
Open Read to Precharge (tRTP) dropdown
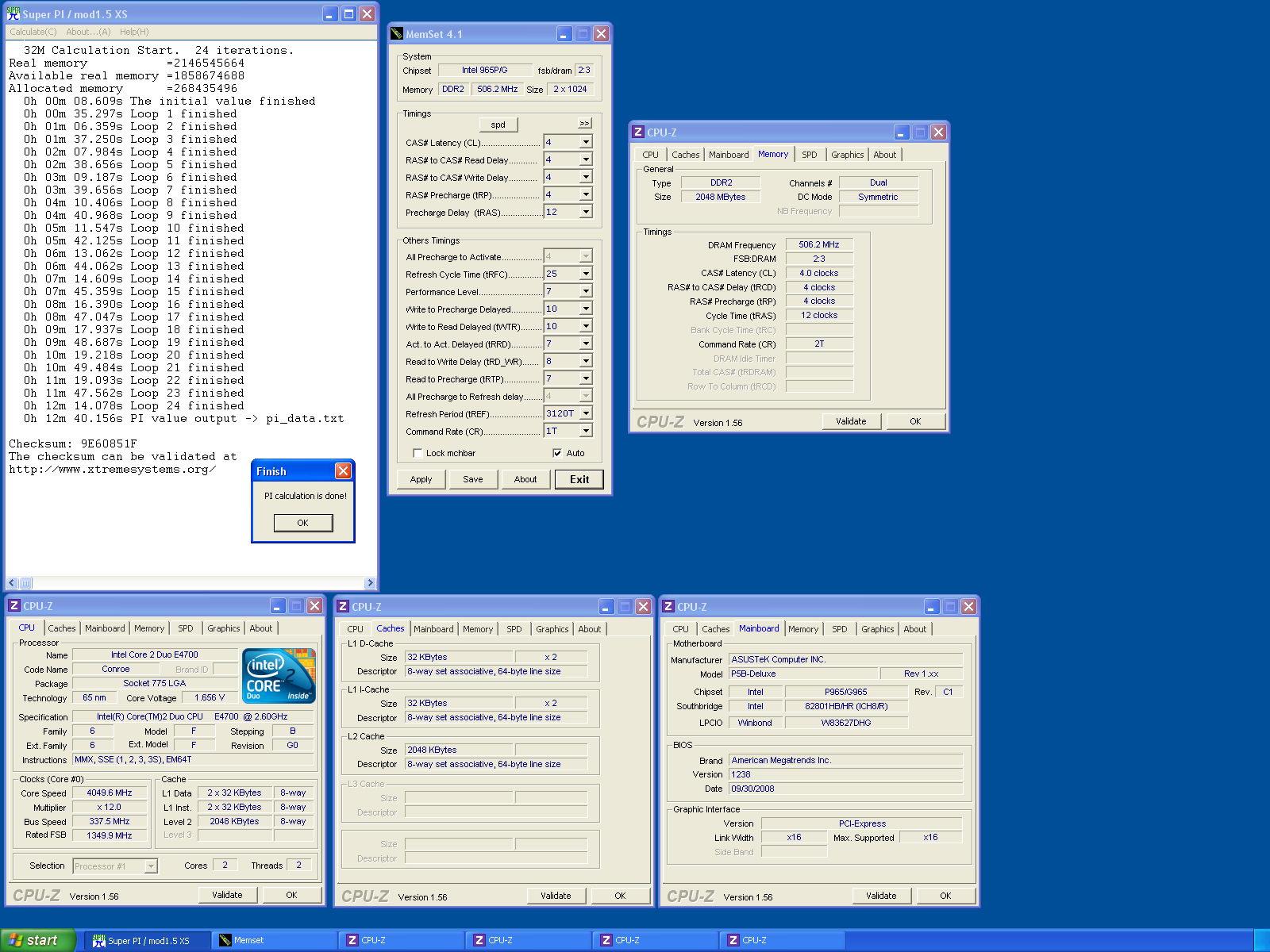click(586, 379)
